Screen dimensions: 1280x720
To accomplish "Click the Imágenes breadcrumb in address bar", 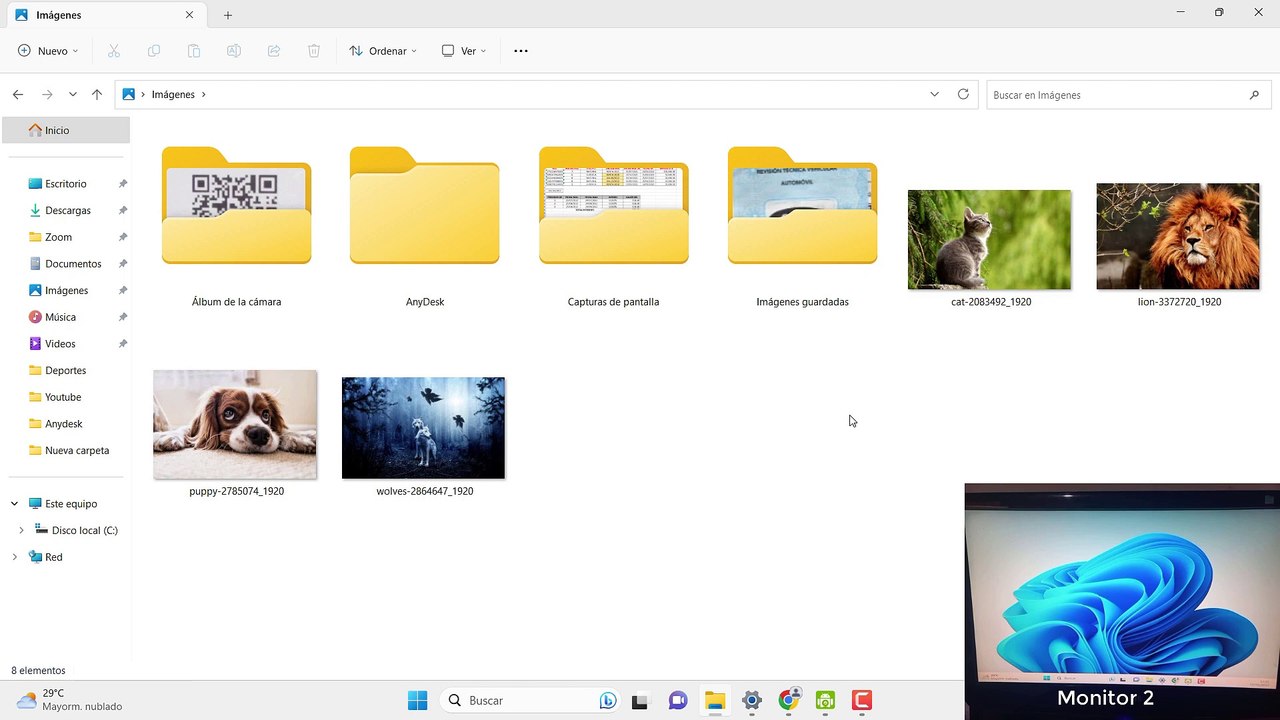I will (x=173, y=94).
